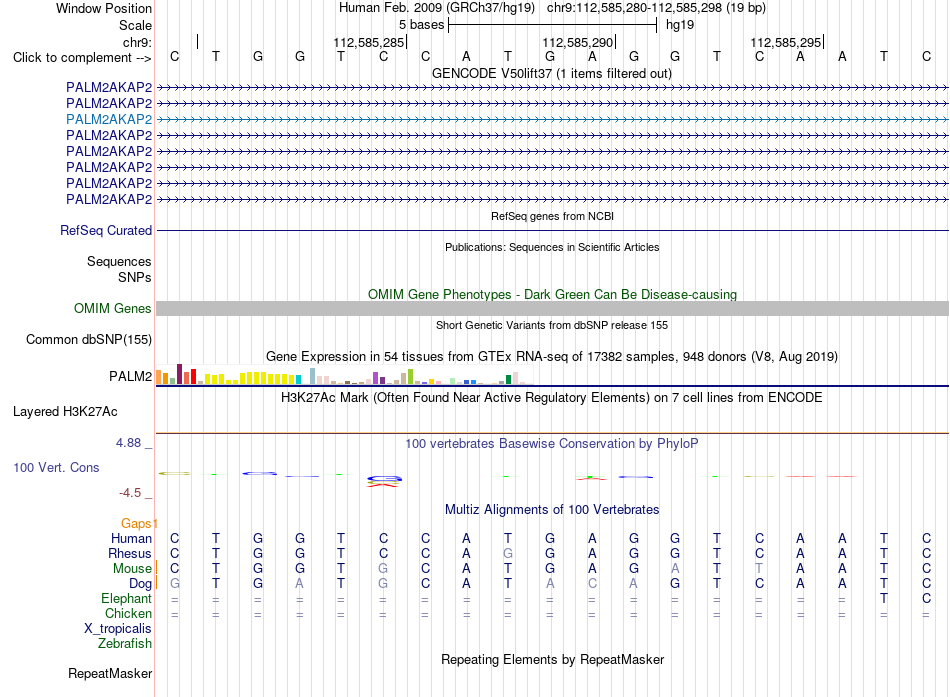Click the light-blue highlighted PALM2AKAP2 transcript label
This screenshot has width=950, height=697.
[x=109, y=119]
